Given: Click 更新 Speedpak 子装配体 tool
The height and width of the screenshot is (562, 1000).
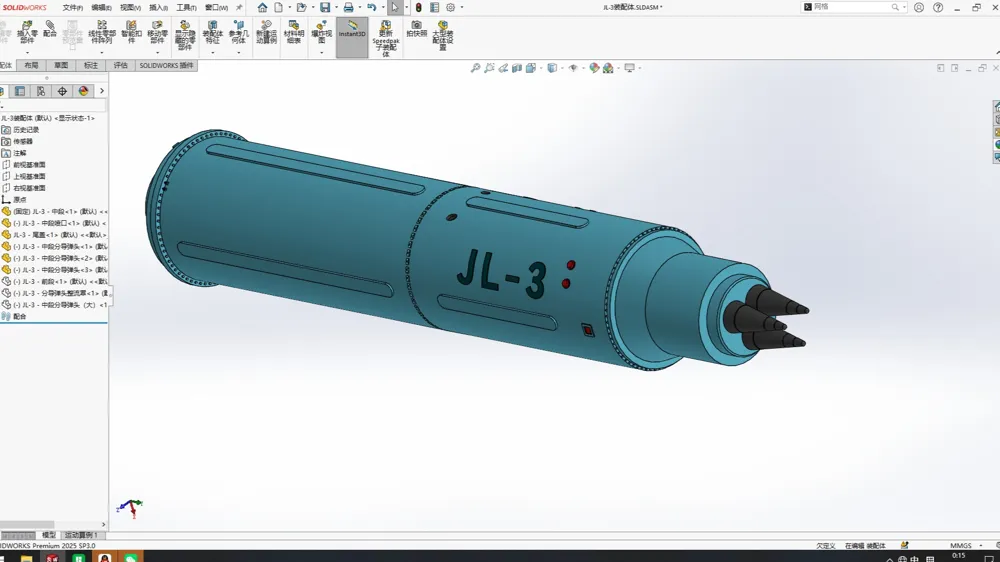Looking at the screenshot, I should (386, 38).
